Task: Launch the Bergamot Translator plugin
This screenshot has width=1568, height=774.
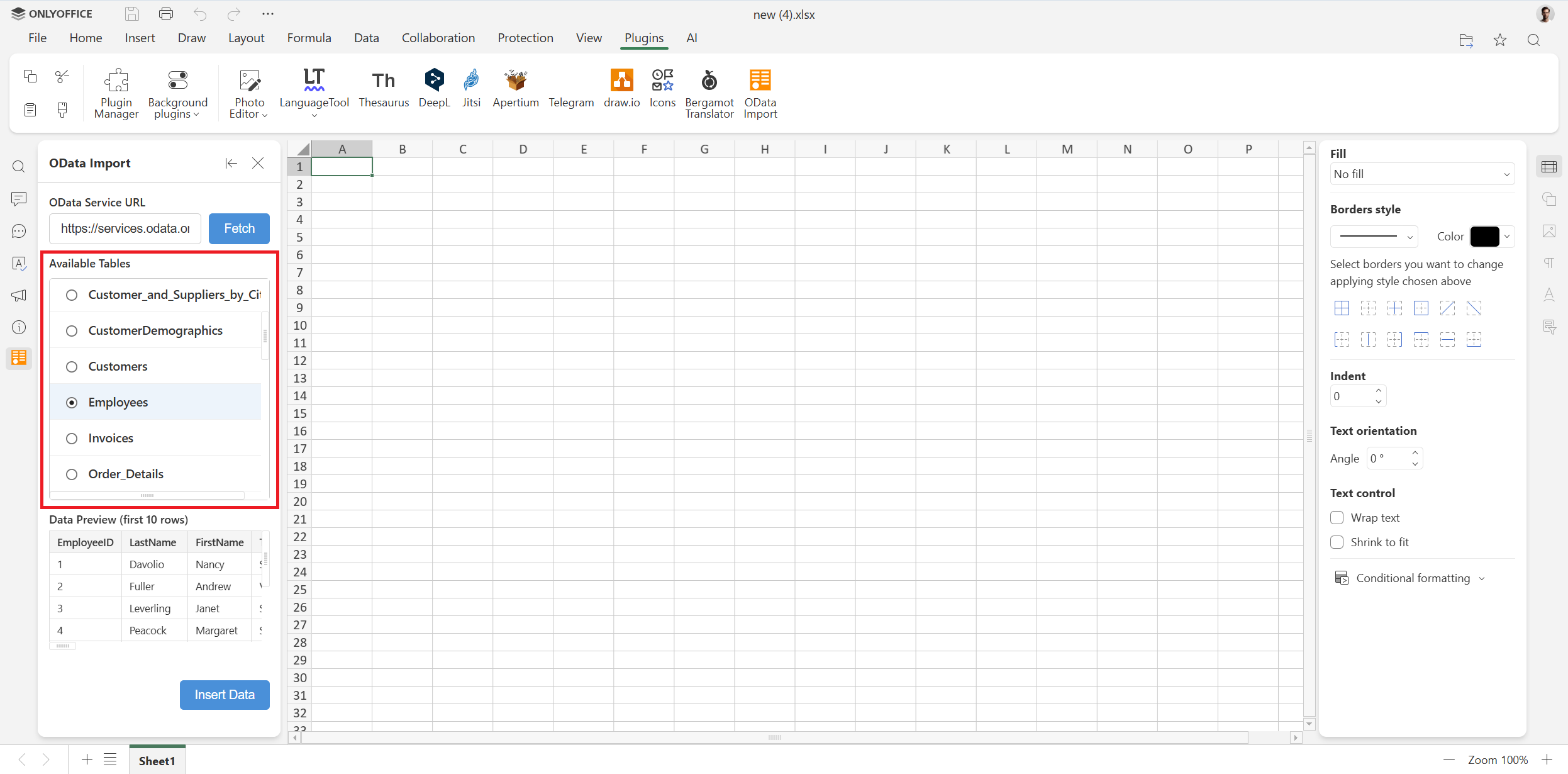Action: pos(708,93)
